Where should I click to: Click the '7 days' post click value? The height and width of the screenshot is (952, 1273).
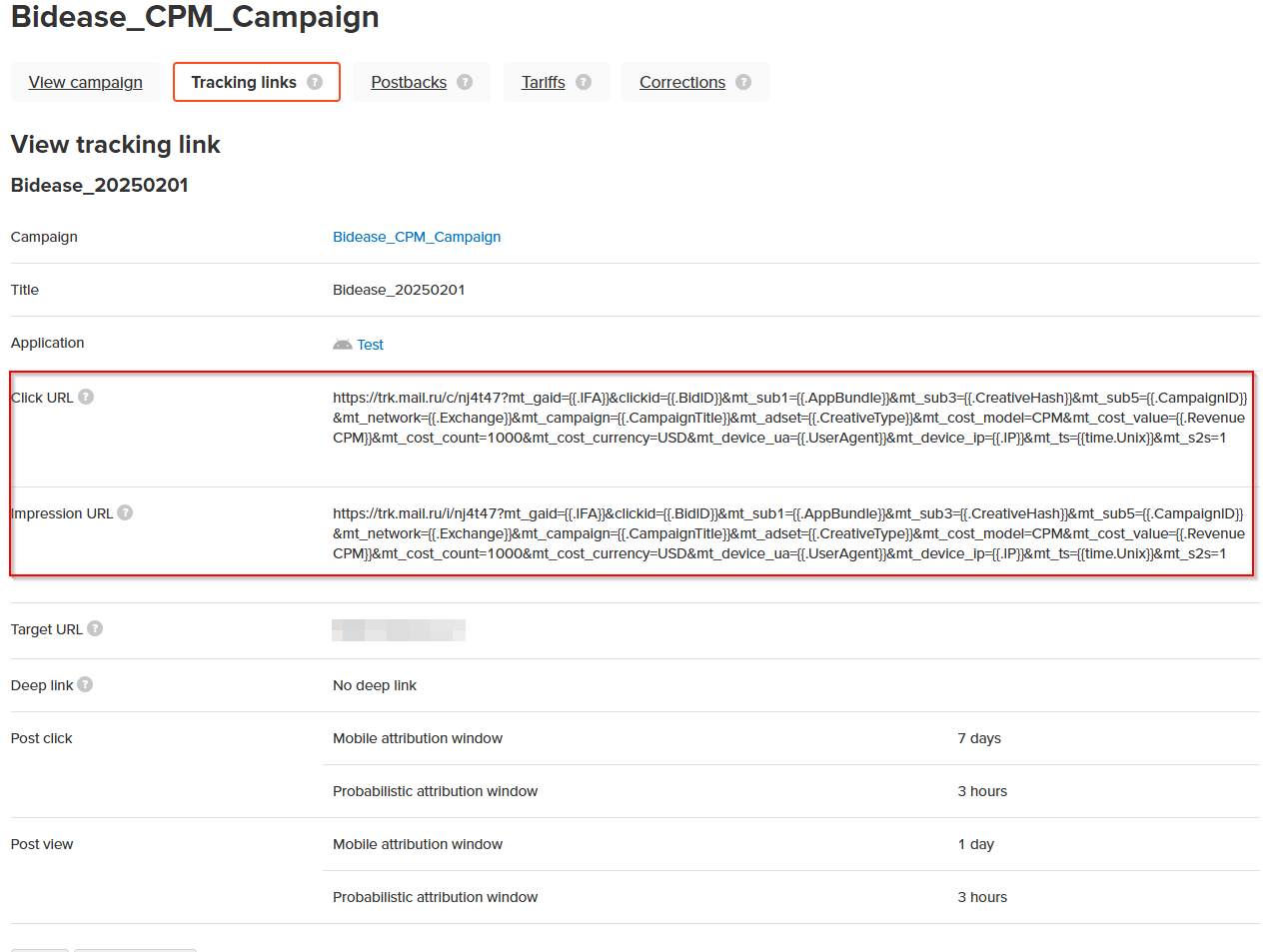point(979,738)
